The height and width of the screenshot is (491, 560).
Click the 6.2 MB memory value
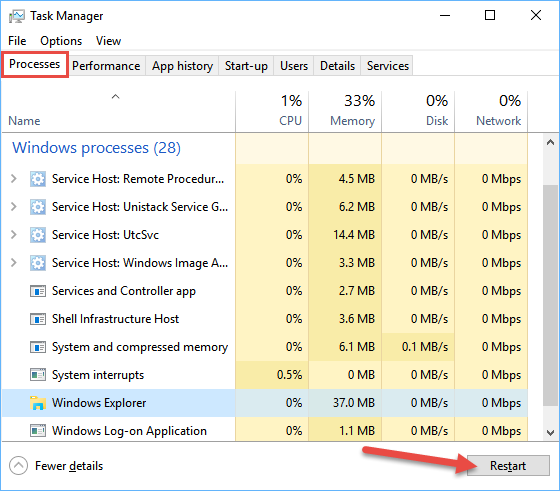click(x=357, y=207)
